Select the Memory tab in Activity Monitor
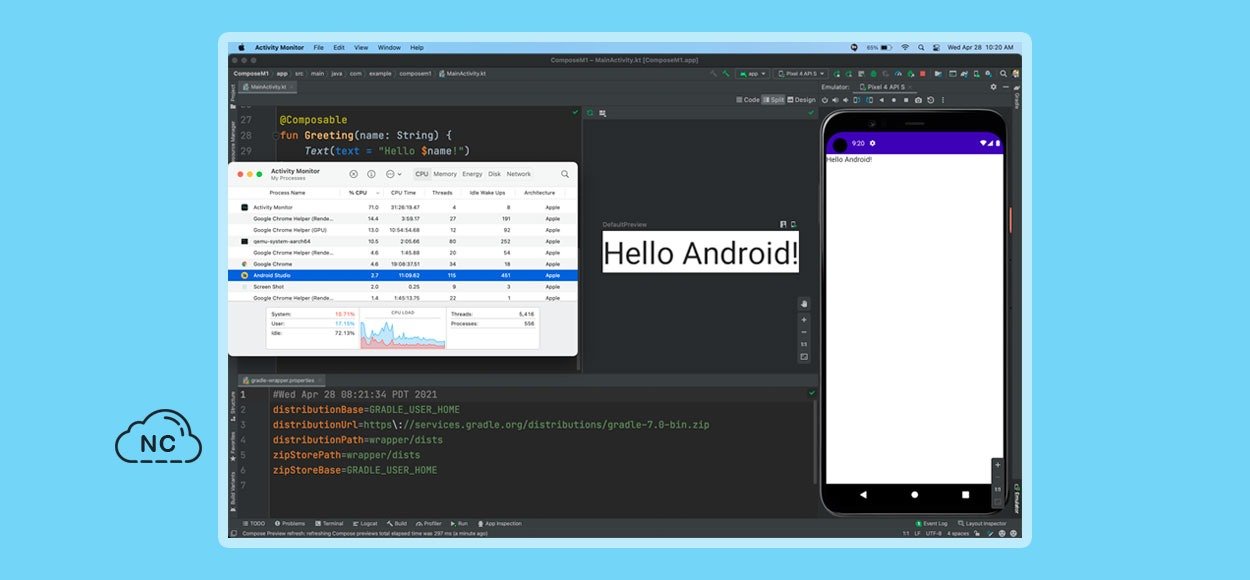1250x580 pixels. coord(445,174)
